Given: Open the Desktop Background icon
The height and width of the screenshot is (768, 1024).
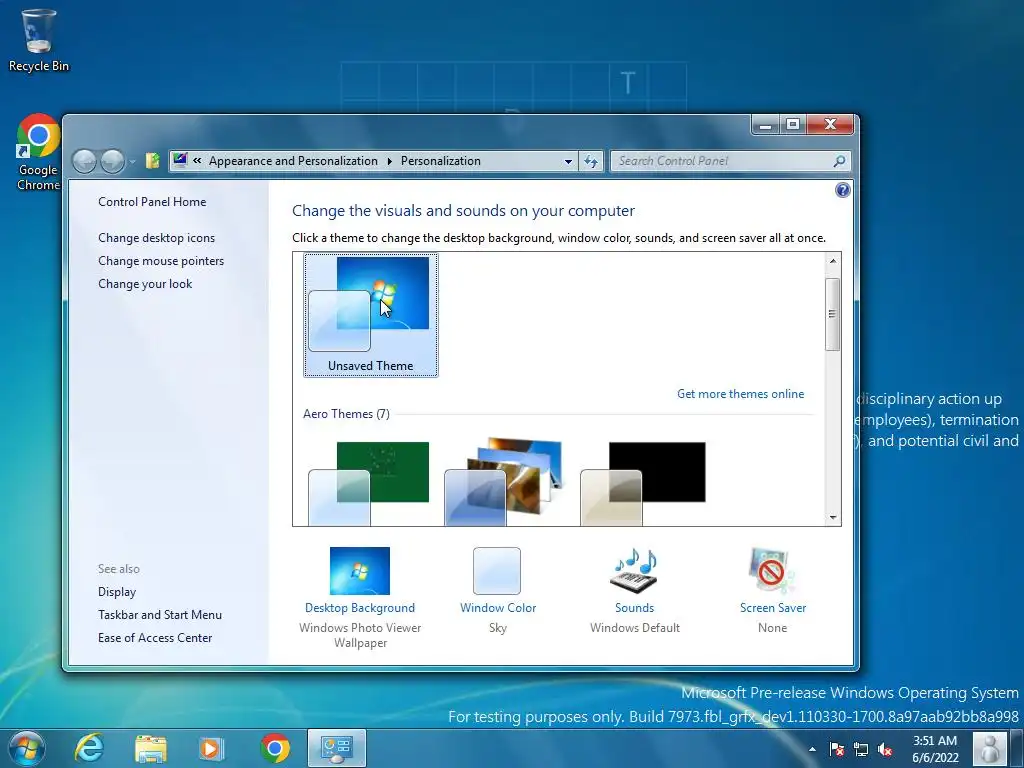Looking at the screenshot, I should 360,571.
